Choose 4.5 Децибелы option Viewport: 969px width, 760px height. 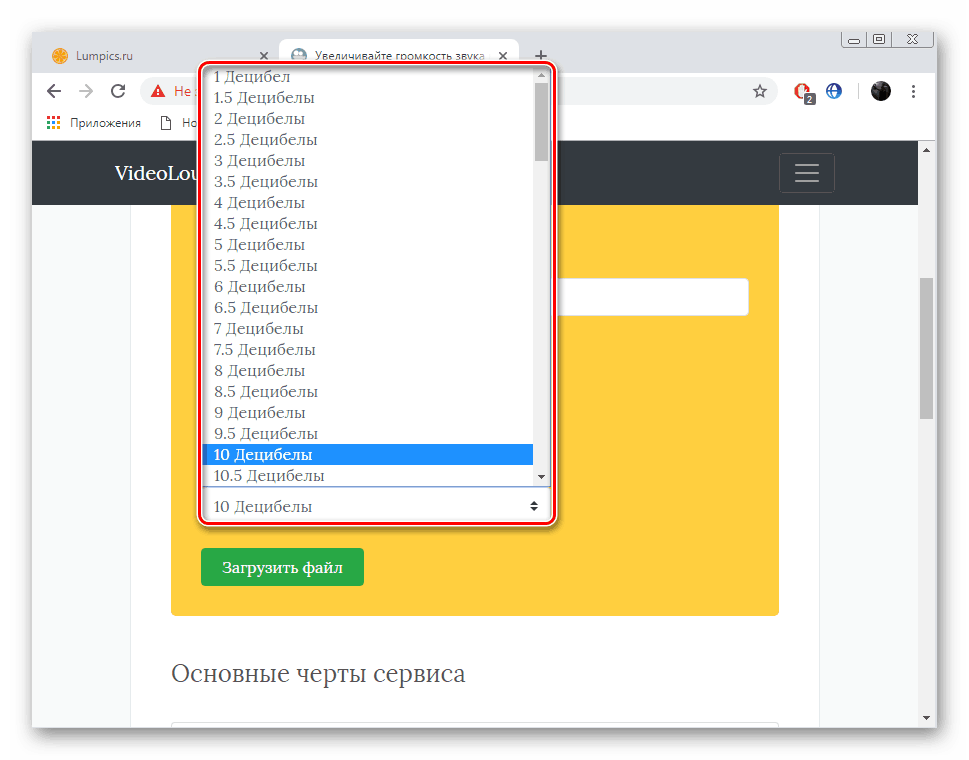tap(368, 224)
